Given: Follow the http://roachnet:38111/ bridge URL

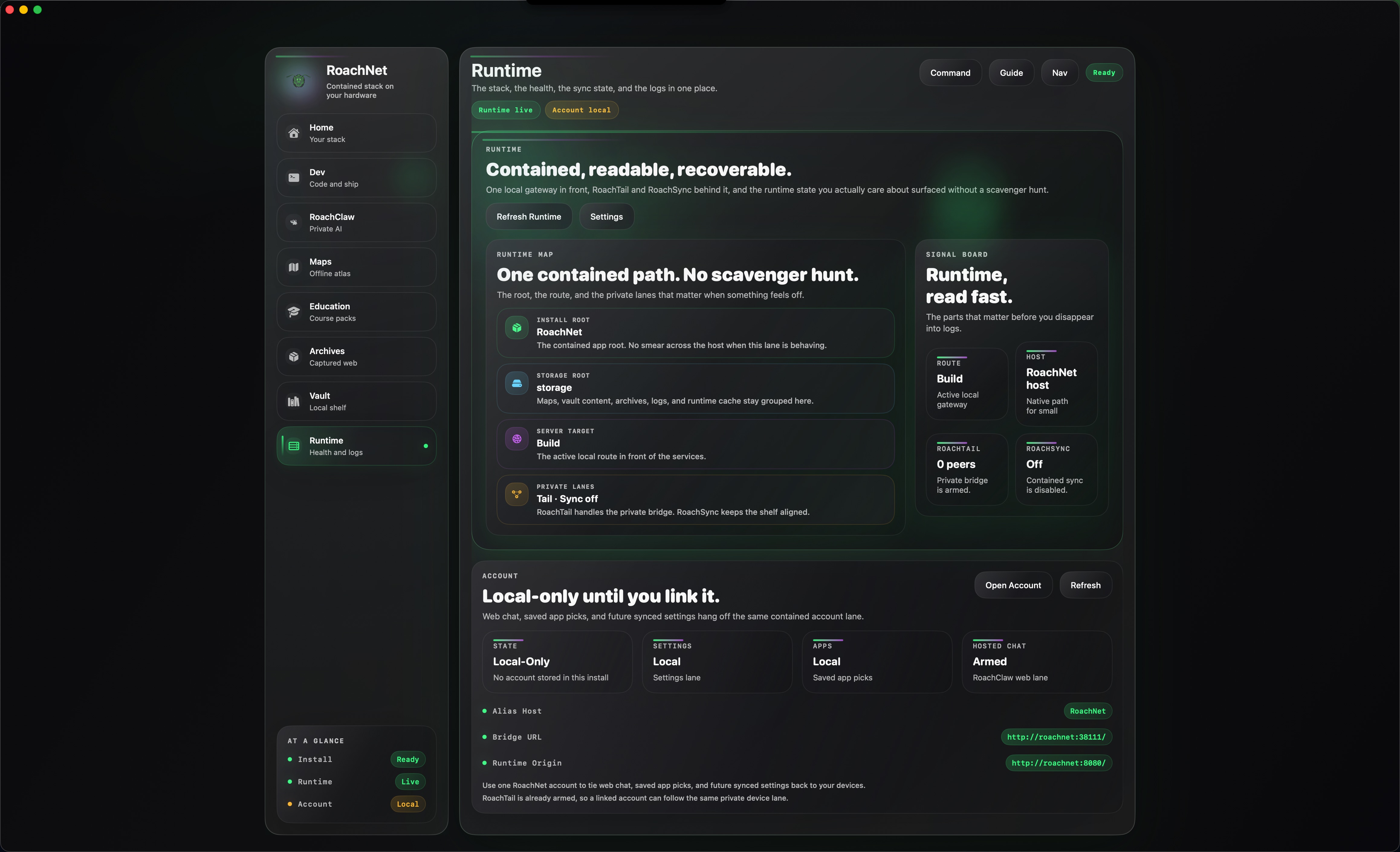Looking at the screenshot, I should tap(1056, 737).
